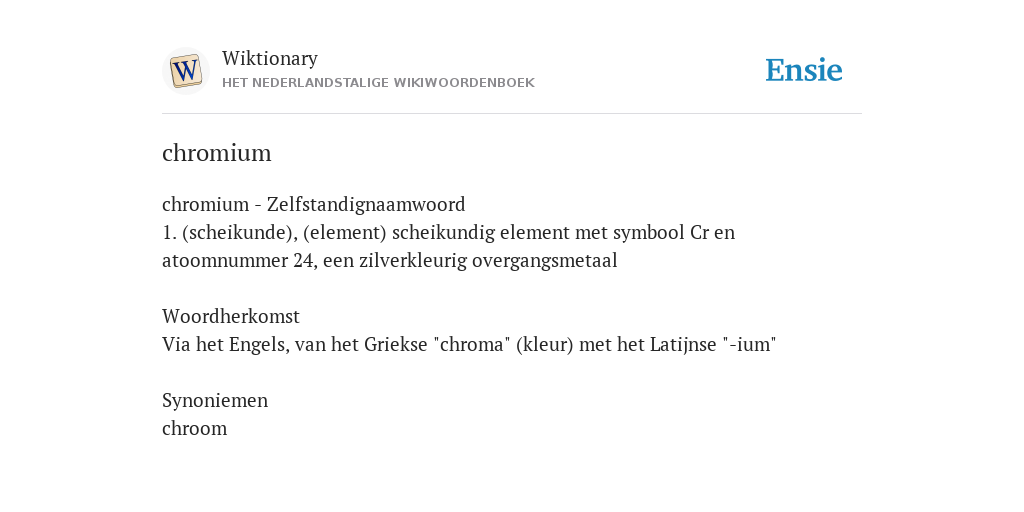Click the Wiktionary source title
The height and width of the screenshot is (512, 1024).
tap(270, 58)
